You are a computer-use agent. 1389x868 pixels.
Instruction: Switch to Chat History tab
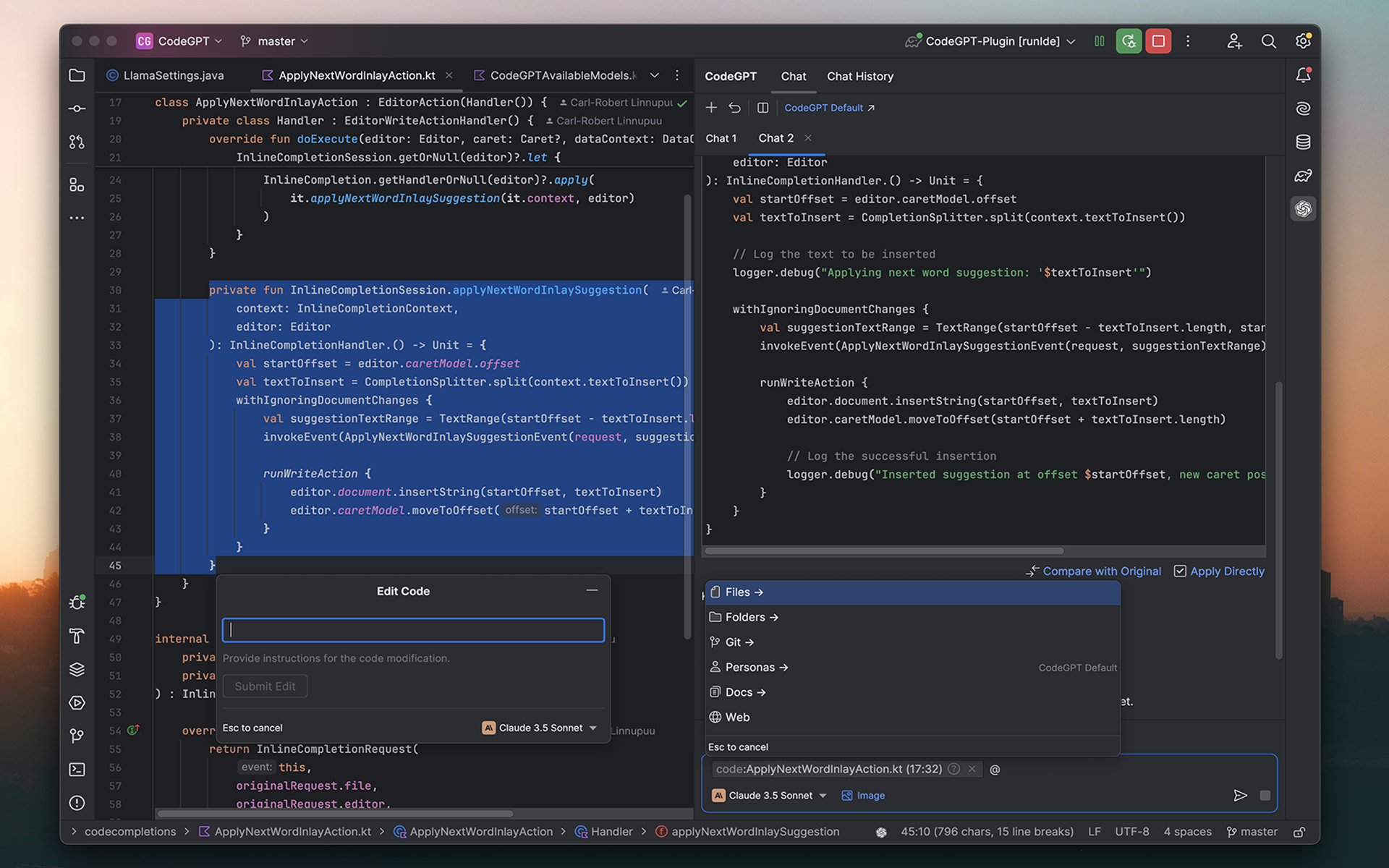coord(857,76)
